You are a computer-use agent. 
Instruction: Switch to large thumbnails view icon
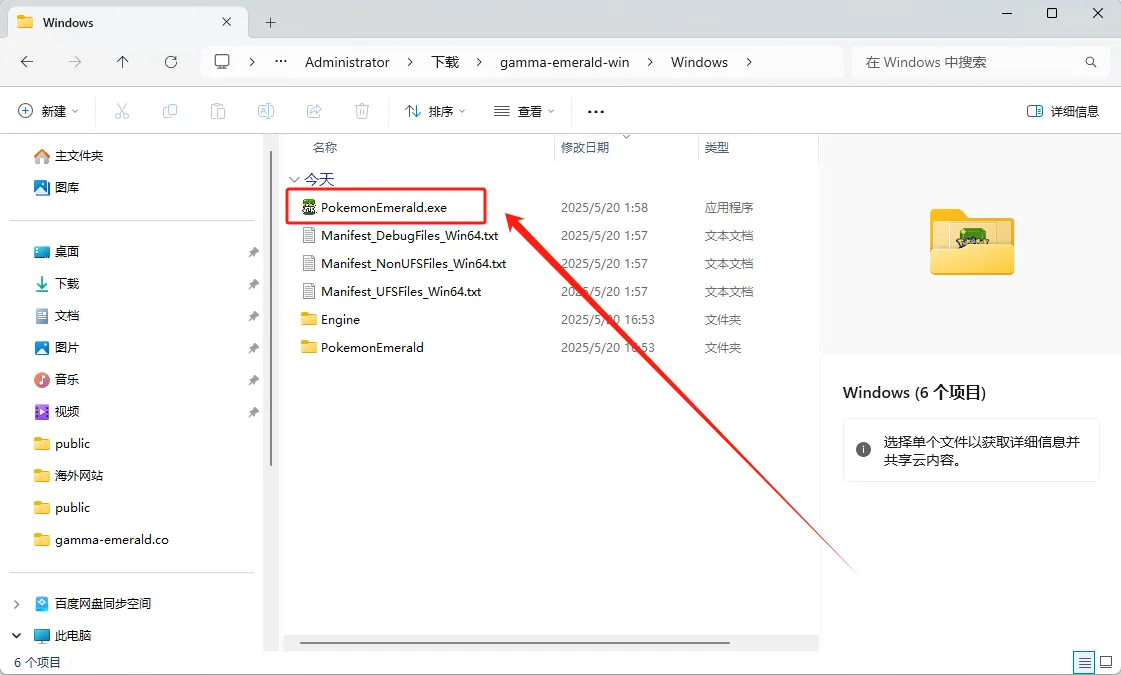click(1106, 662)
